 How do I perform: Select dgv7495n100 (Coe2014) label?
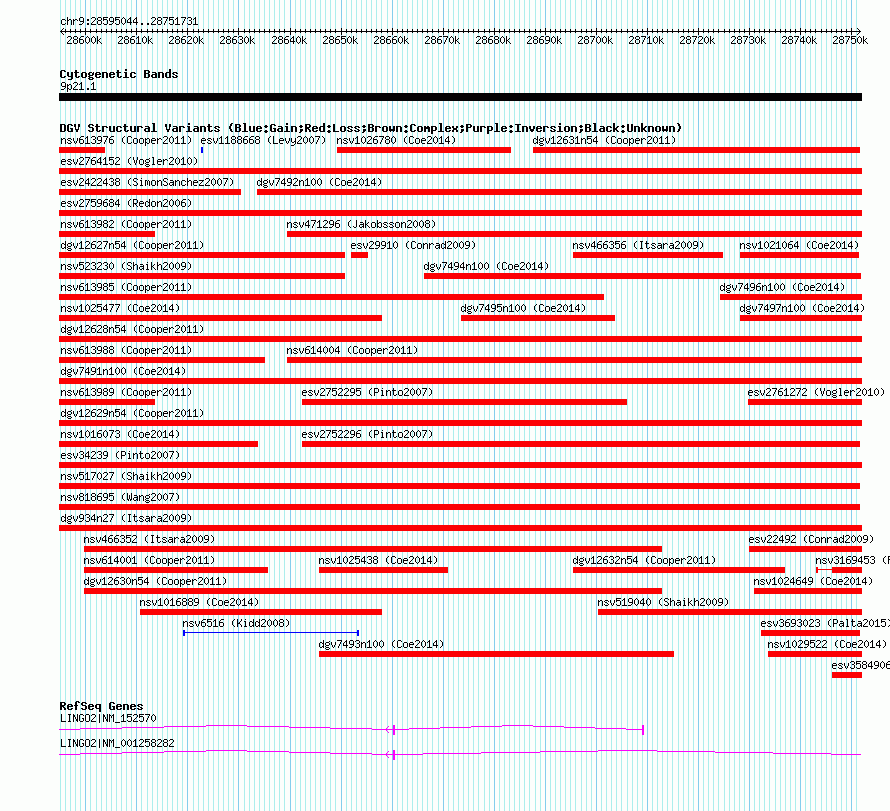[x=523, y=308]
